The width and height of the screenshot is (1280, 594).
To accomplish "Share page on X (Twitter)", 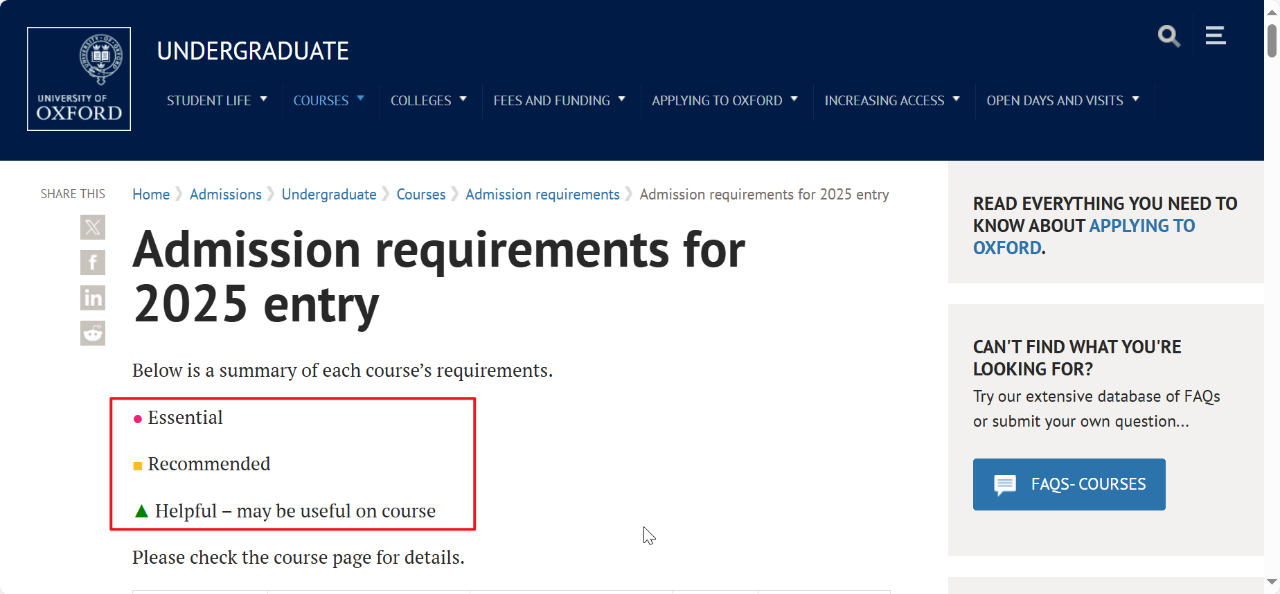I will [93, 227].
